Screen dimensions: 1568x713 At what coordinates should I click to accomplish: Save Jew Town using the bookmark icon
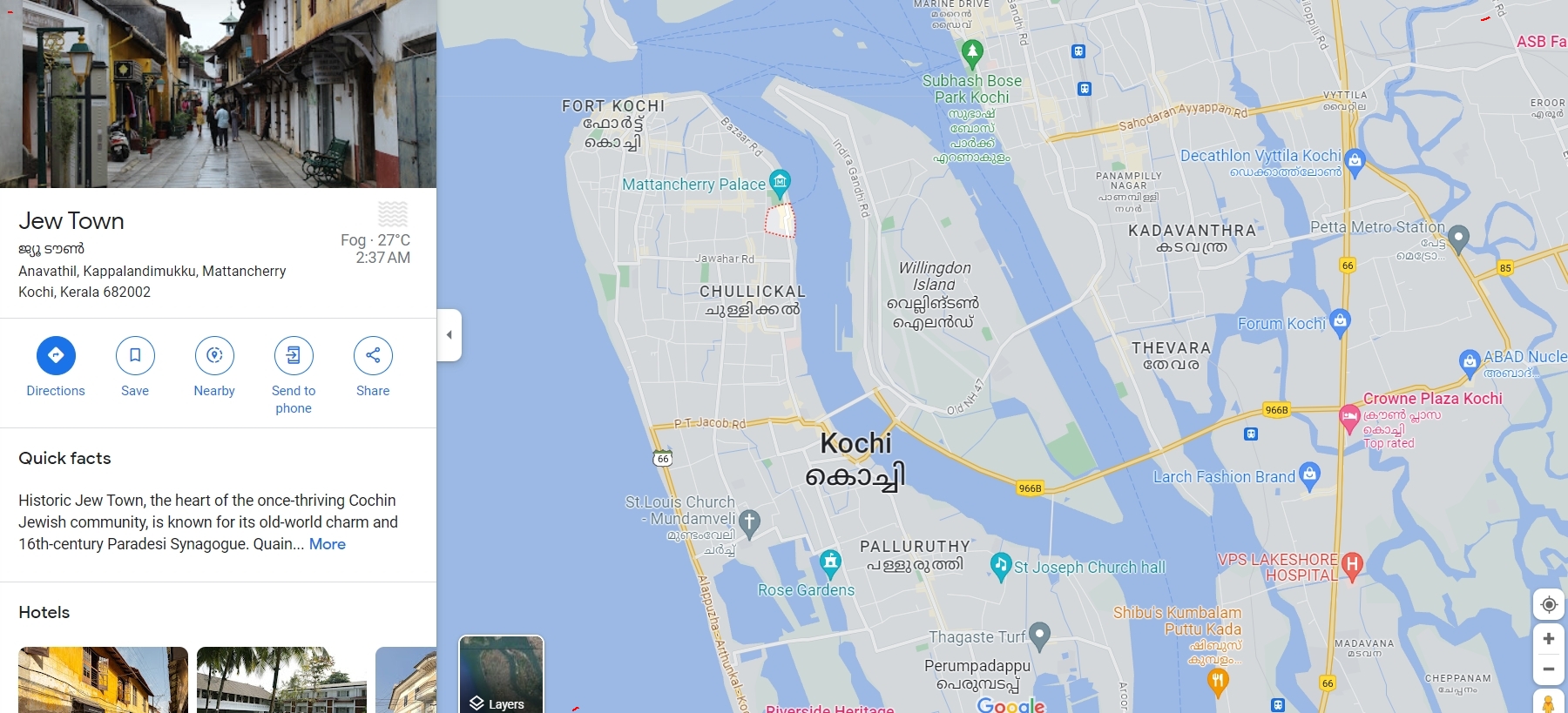click(x=135, y=355)
